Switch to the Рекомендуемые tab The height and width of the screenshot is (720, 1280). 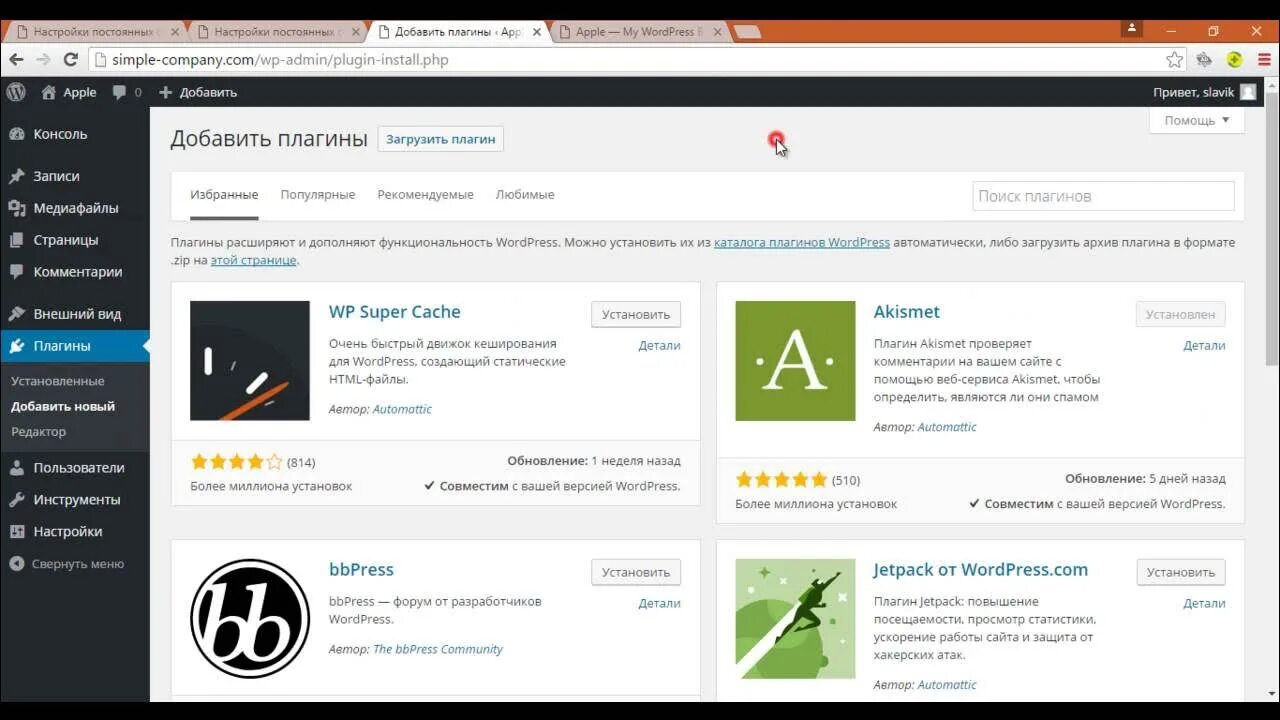(x=425, y=195)
